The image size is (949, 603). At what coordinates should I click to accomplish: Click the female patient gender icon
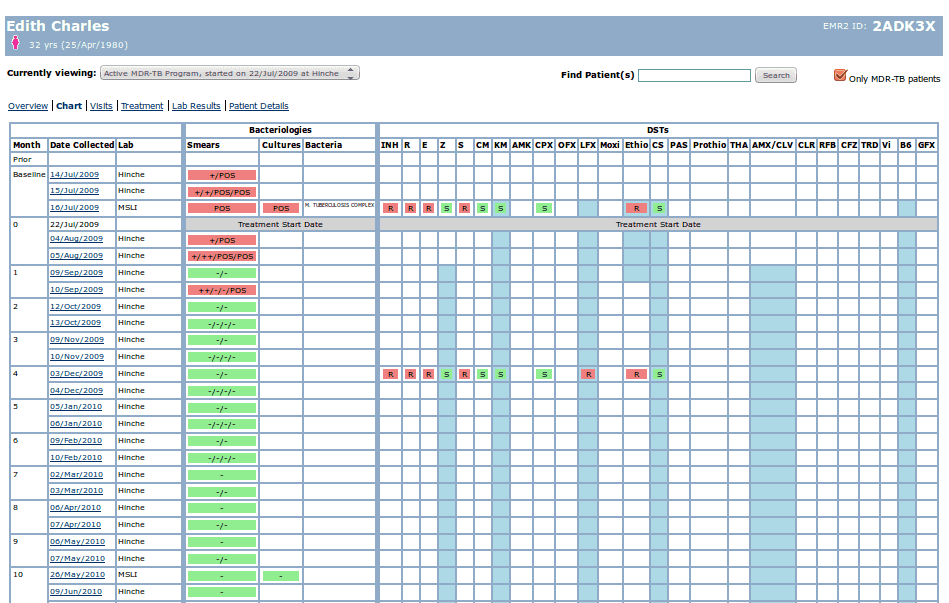tap(15, 43)
